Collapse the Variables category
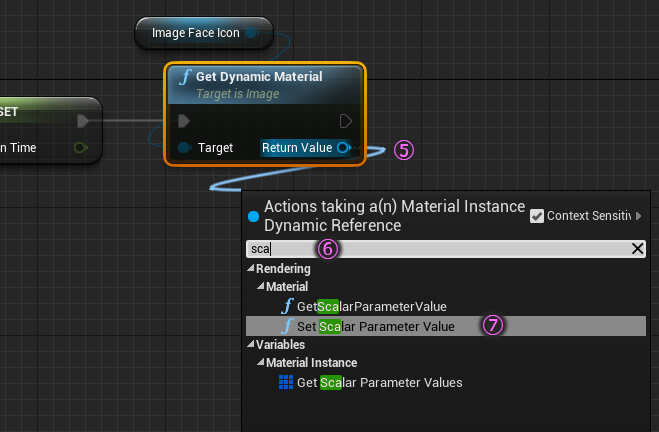Viewport: 659px width, 432px height. pyautogui.click(x=250, y=344)
